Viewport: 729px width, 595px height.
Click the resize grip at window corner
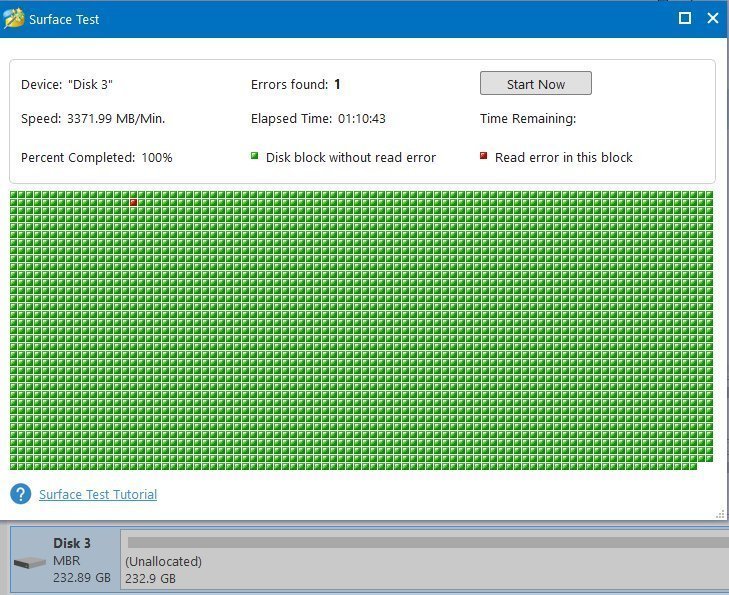coord(720,513)
